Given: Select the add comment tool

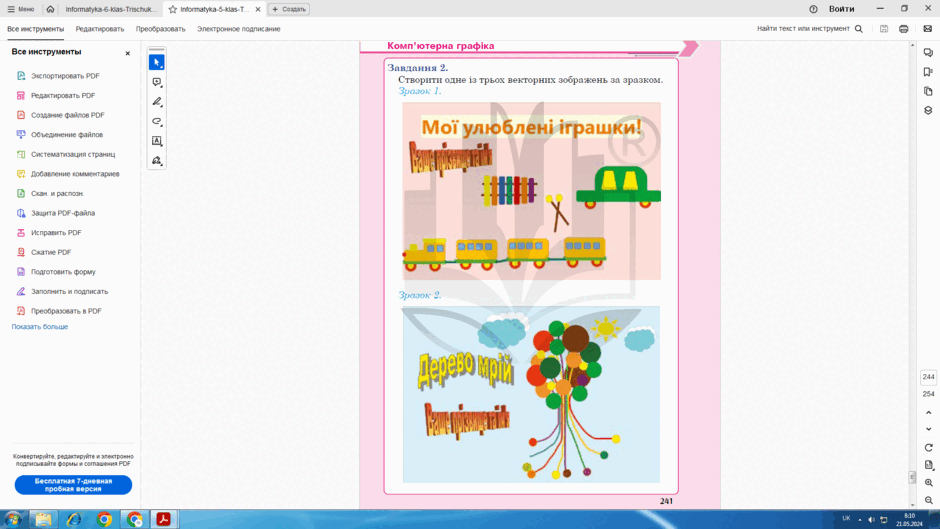Looking at the screenshot, I should click(156, 82).
